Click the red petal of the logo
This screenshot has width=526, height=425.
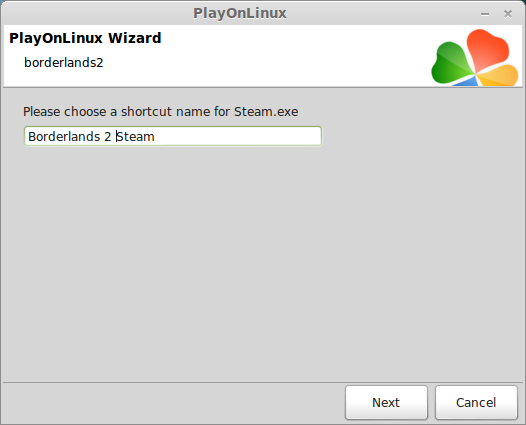point(488,49)
